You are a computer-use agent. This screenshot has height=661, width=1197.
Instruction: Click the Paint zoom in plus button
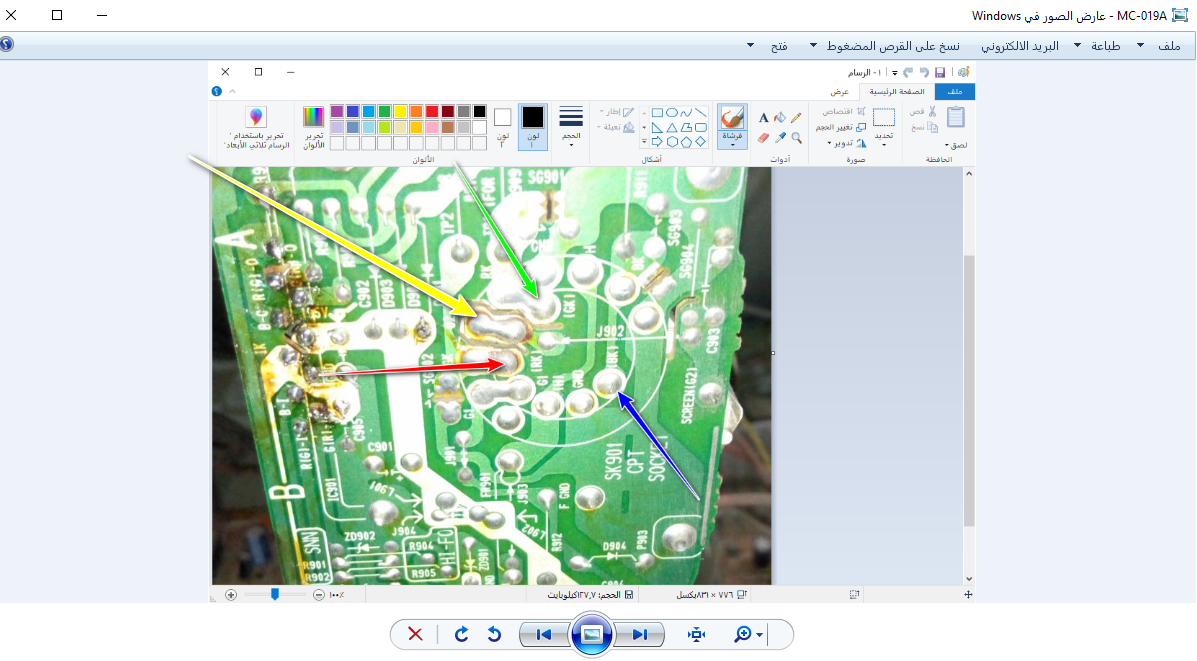(231, 595)
